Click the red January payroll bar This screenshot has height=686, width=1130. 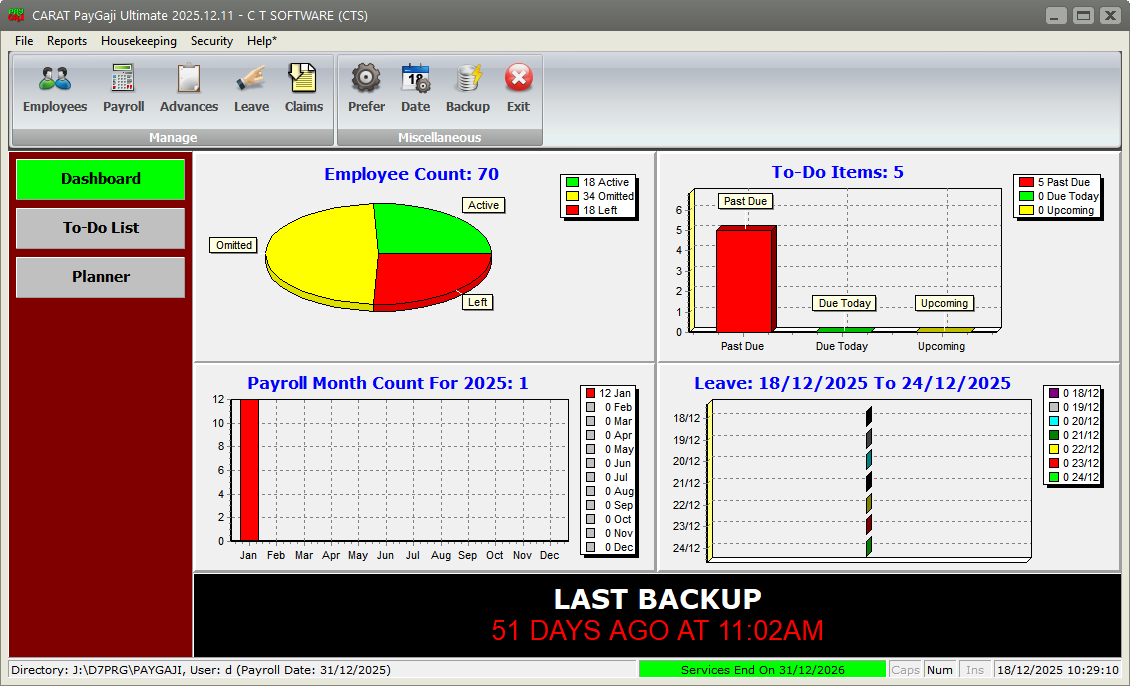click(249, 470)
